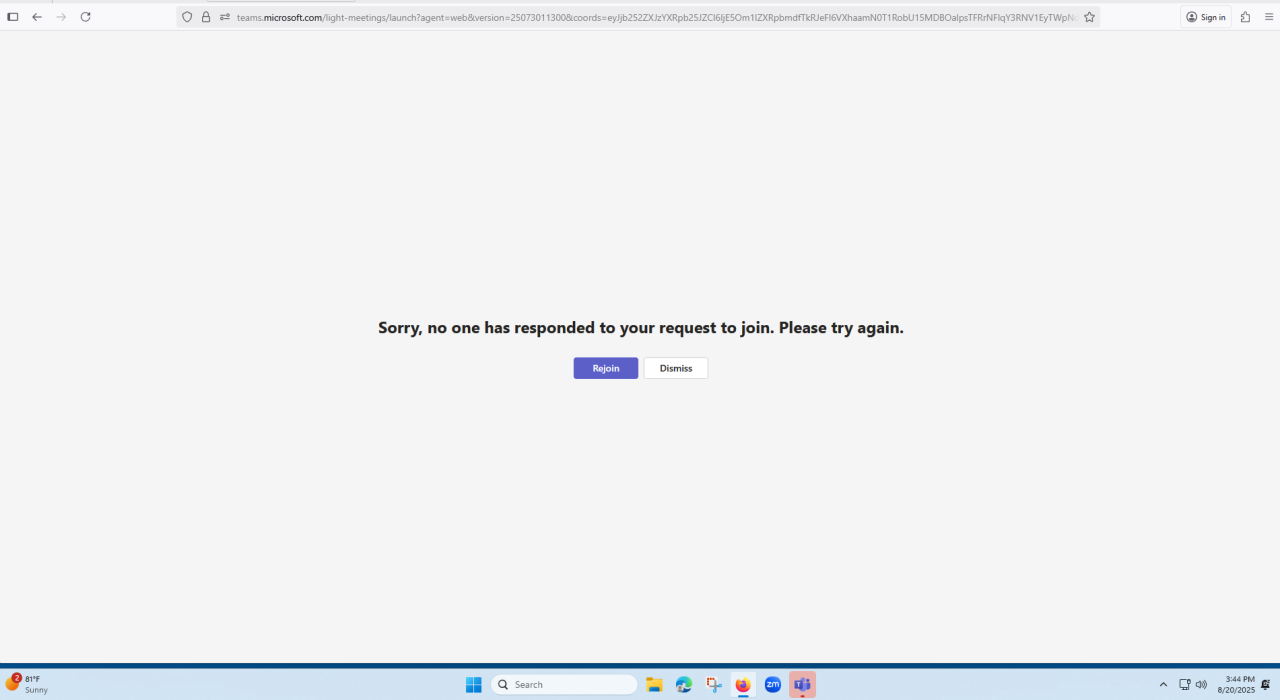Bookmark this page with star icon
The width and height of the screenshot is (1280, 700).
(1089, 17)
